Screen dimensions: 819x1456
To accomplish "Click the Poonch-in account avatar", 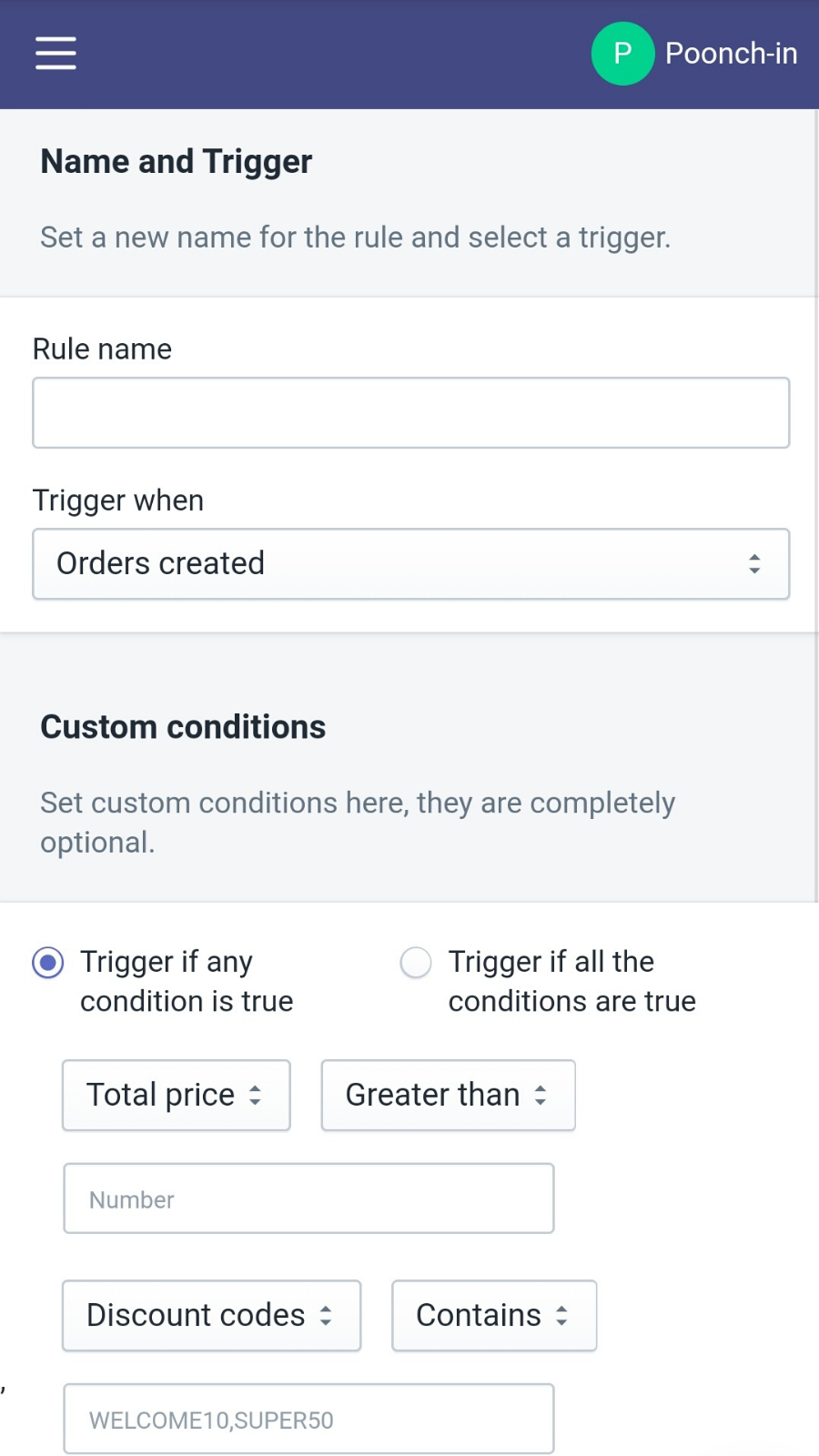I will pos(622,54).
